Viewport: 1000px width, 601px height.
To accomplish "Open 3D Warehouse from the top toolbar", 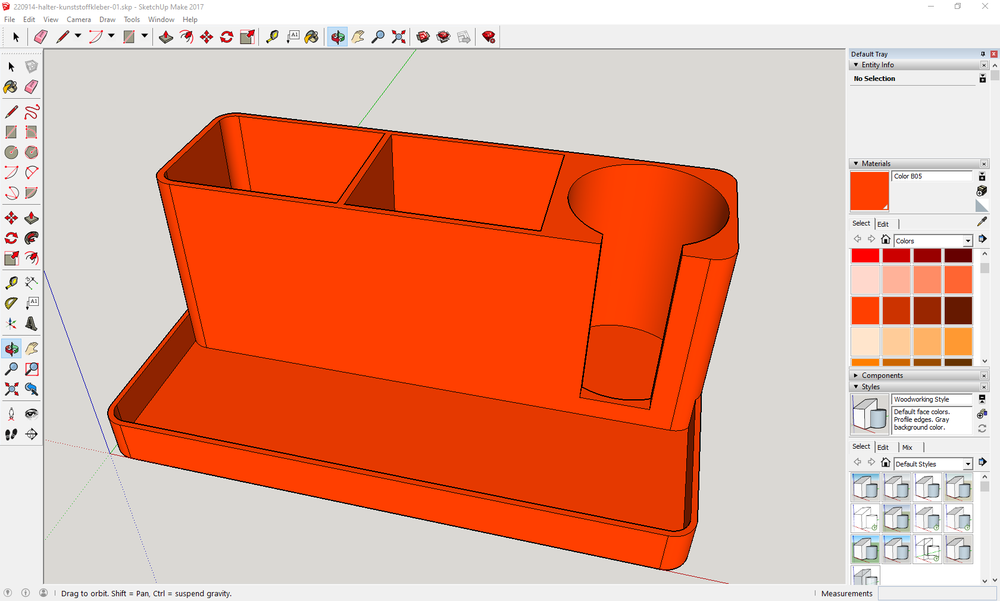I will point(423,37).
